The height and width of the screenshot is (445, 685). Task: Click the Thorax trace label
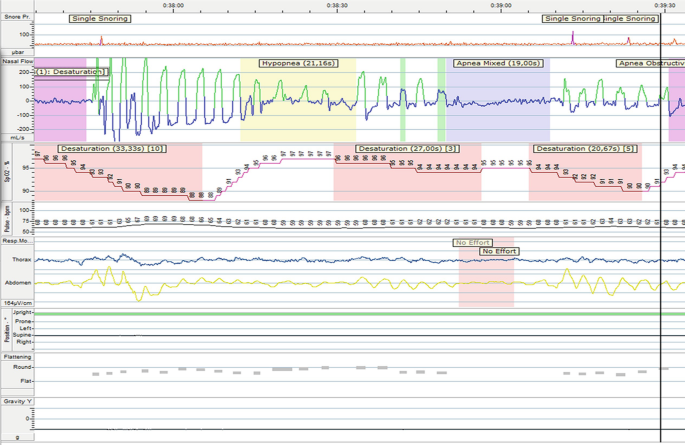(x=21, y=259)
